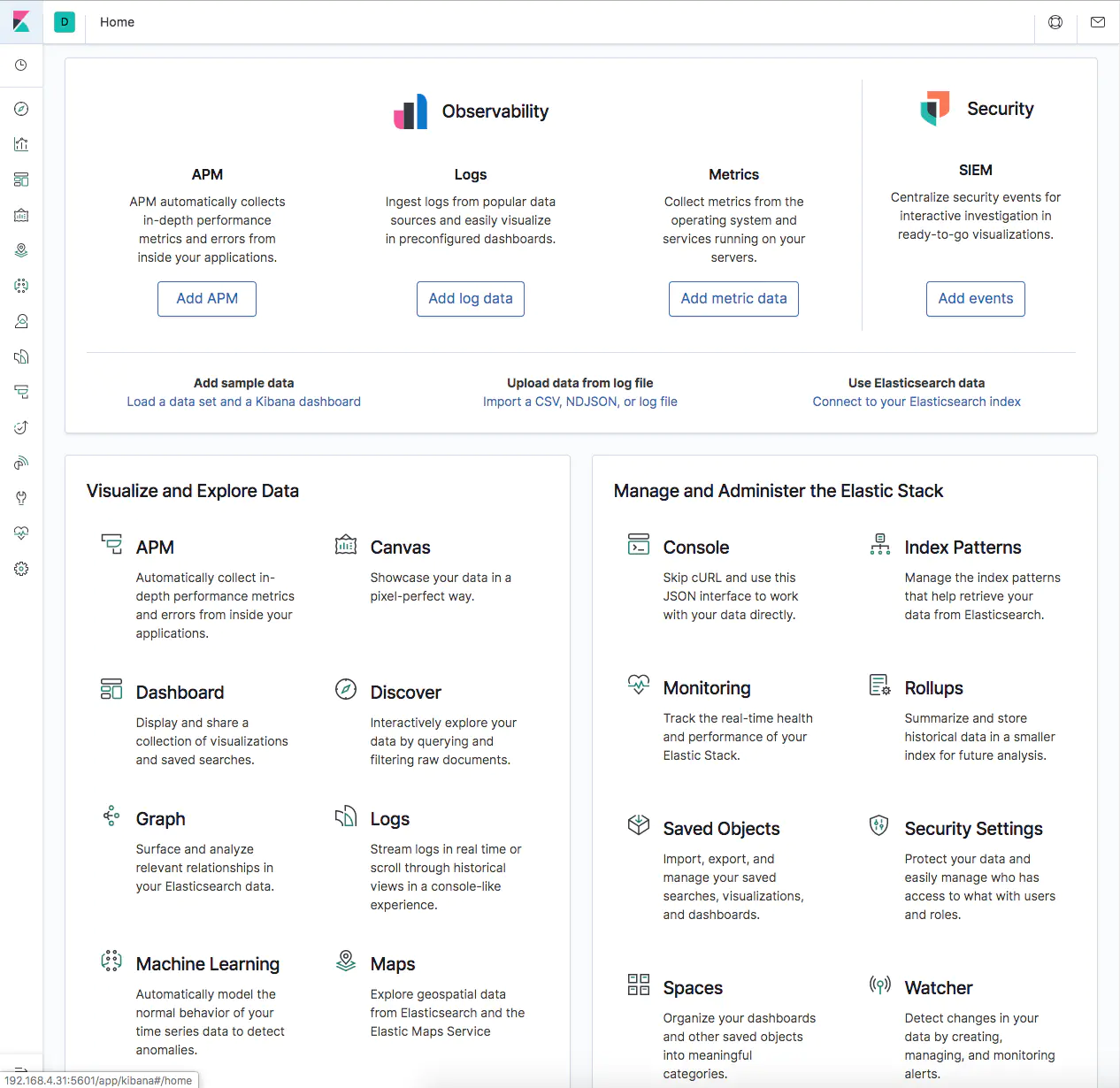
Task: Click the 'Metrics' heading under Observability
Action: click(x=734, y=174)
